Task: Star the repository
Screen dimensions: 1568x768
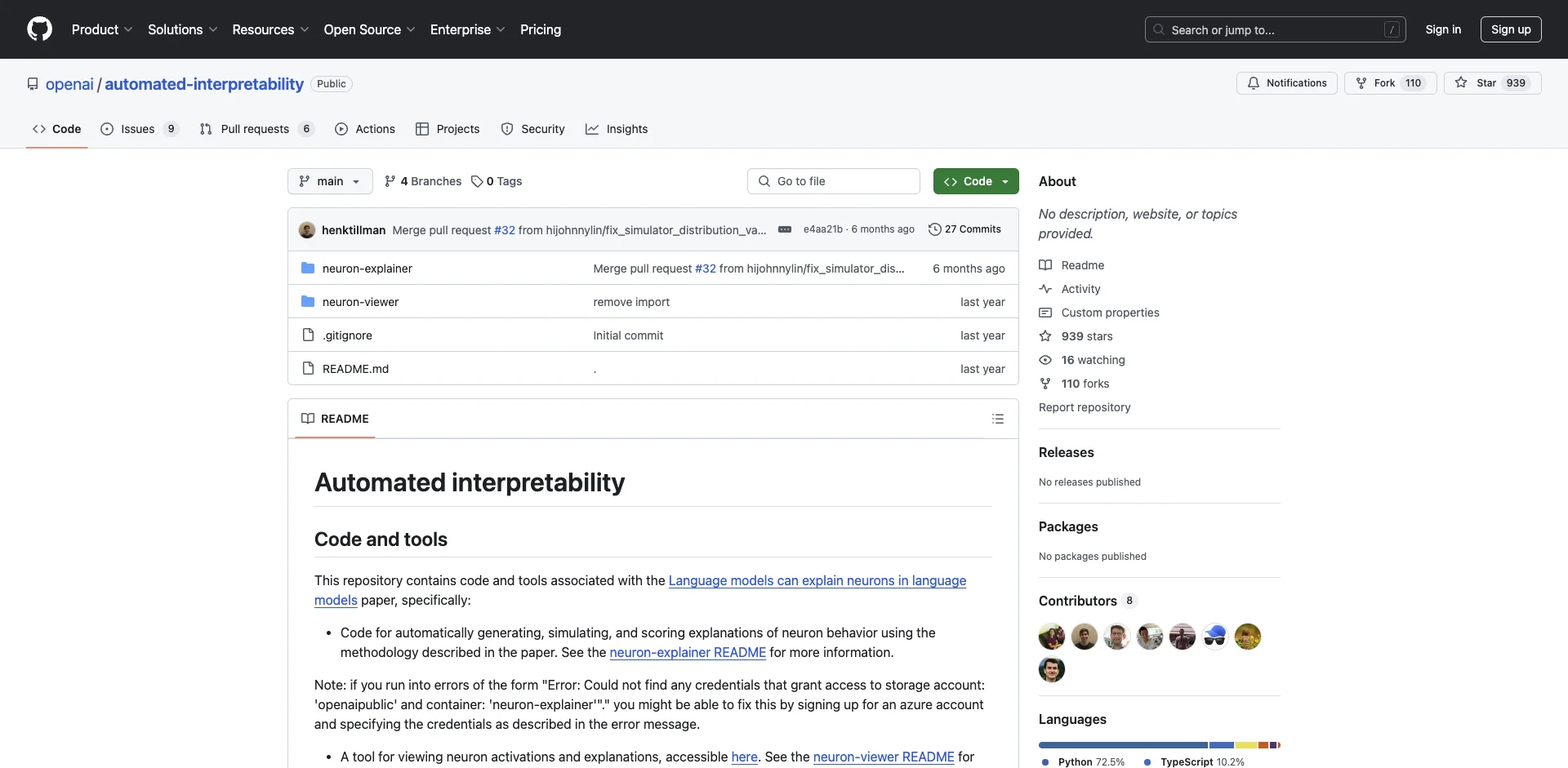Action: pos(1492,83)
